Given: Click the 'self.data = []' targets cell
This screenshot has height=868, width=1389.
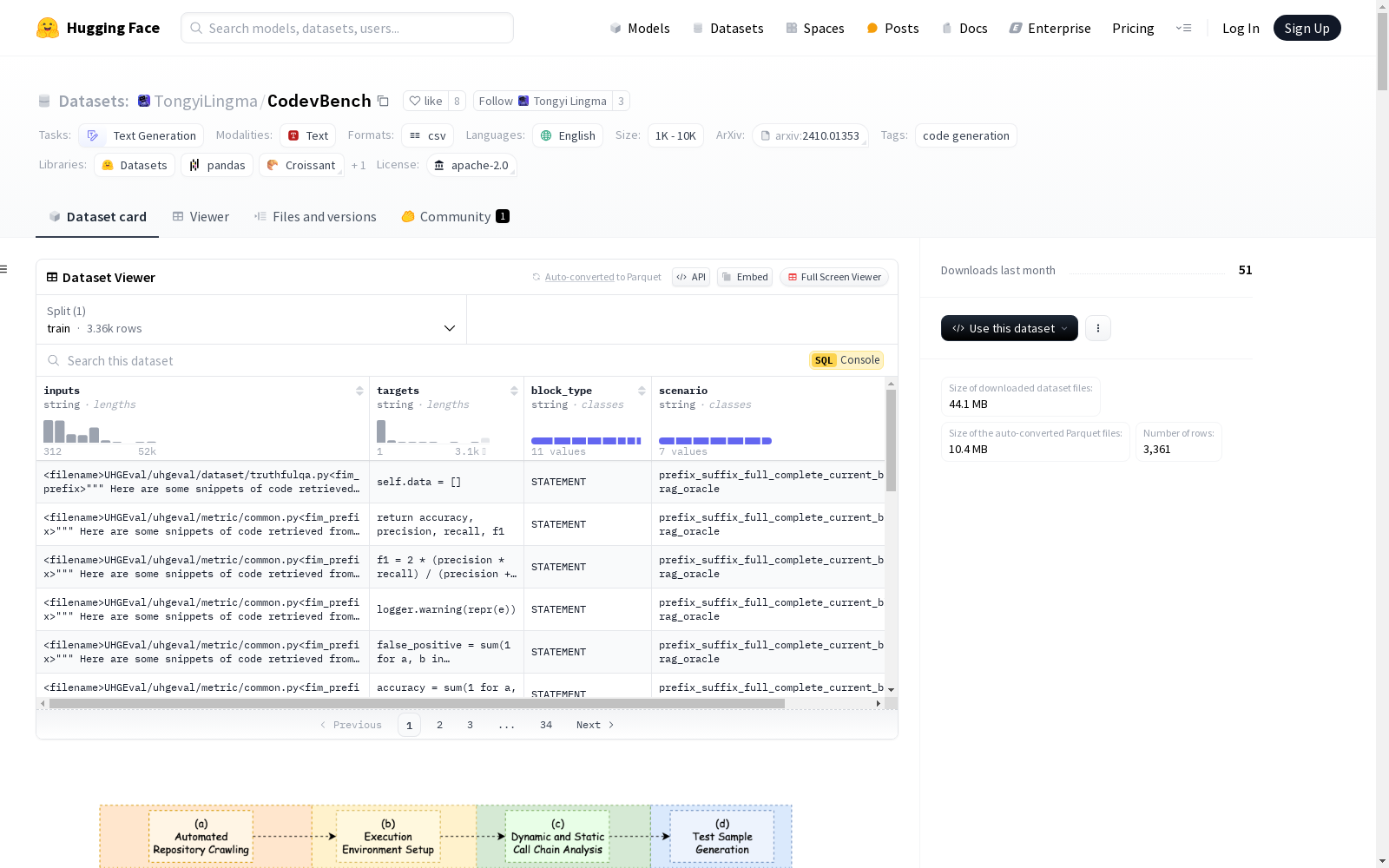Looking at the screenshot, I should click(446, 482).
